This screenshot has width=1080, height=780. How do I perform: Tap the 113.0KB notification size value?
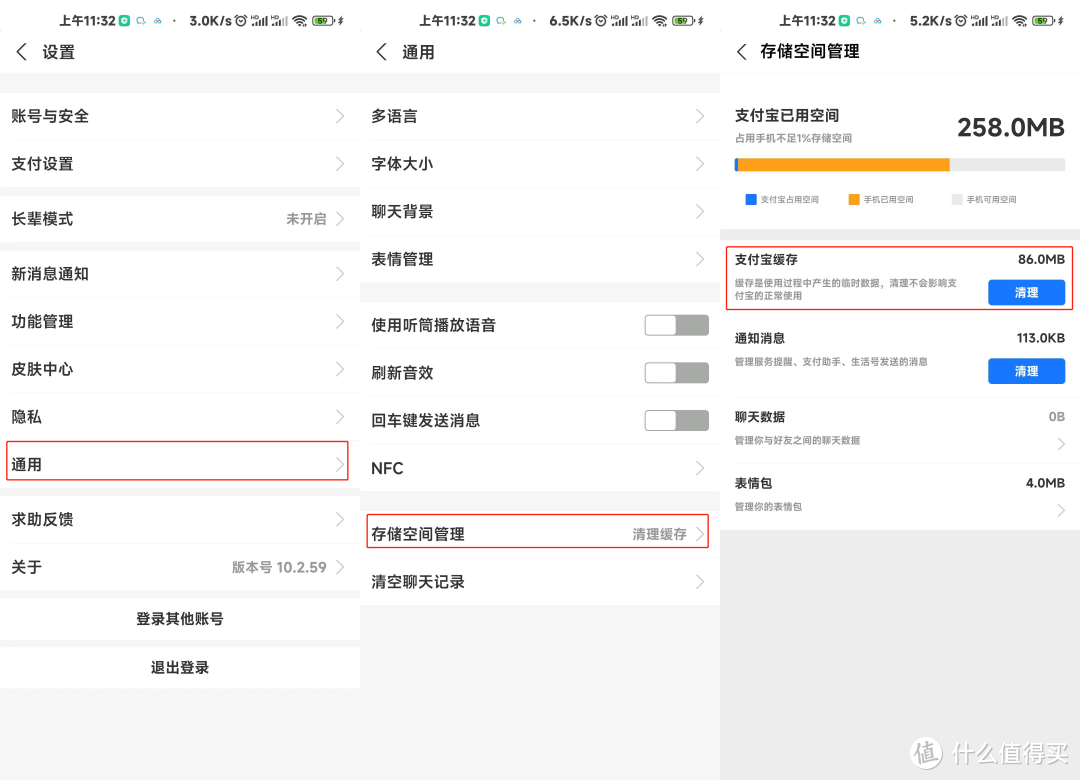[x=1040, y=338]
